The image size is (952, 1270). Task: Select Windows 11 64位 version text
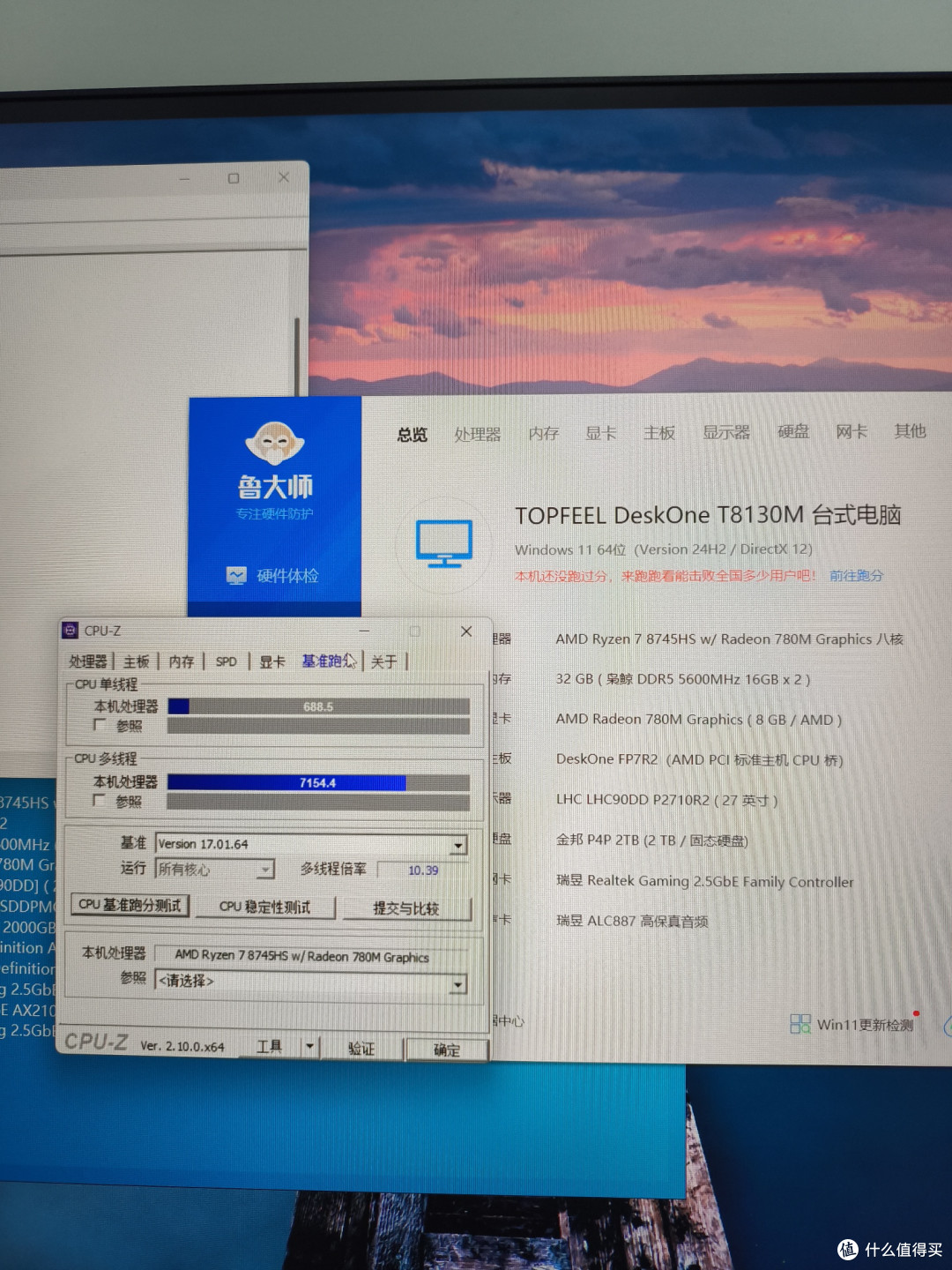coord(664,549)
